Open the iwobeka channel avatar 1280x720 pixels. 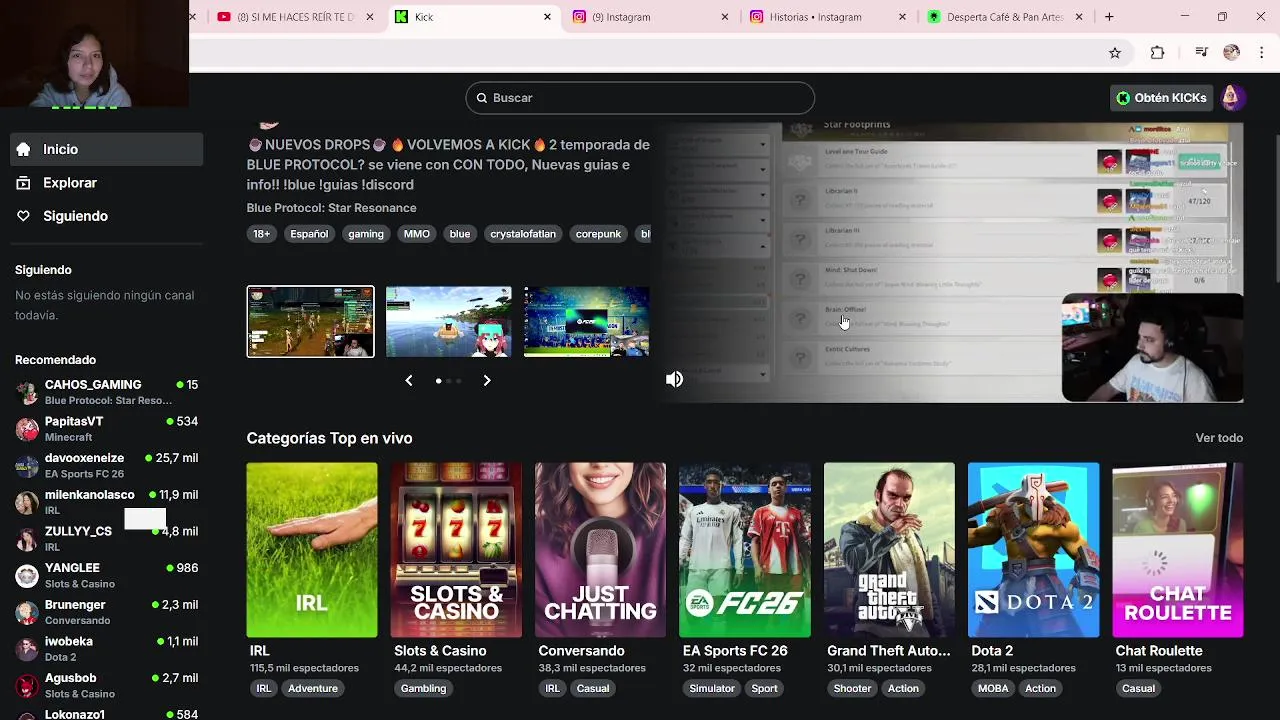point(27,649)
